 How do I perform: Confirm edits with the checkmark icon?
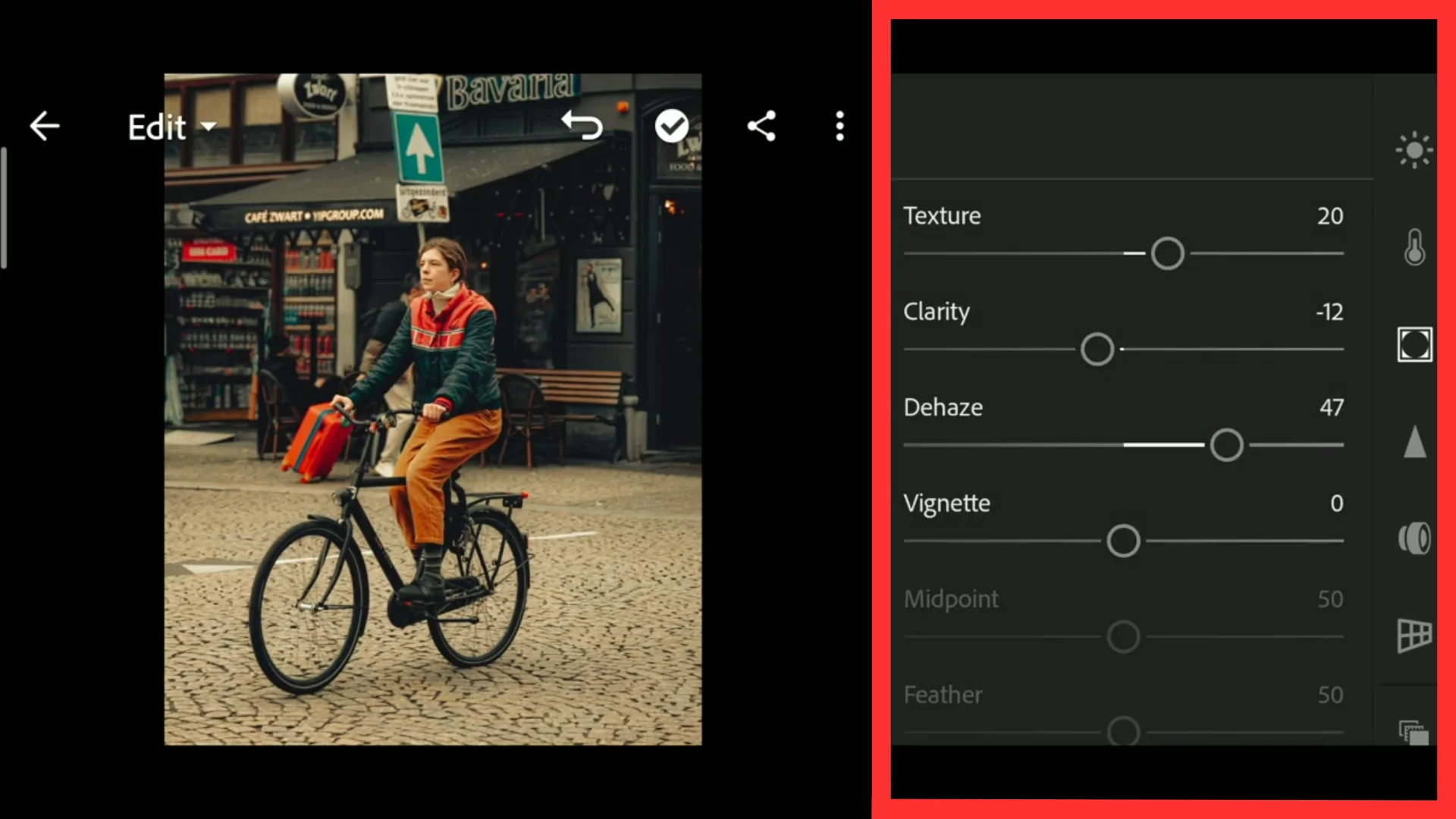(672, 126)
